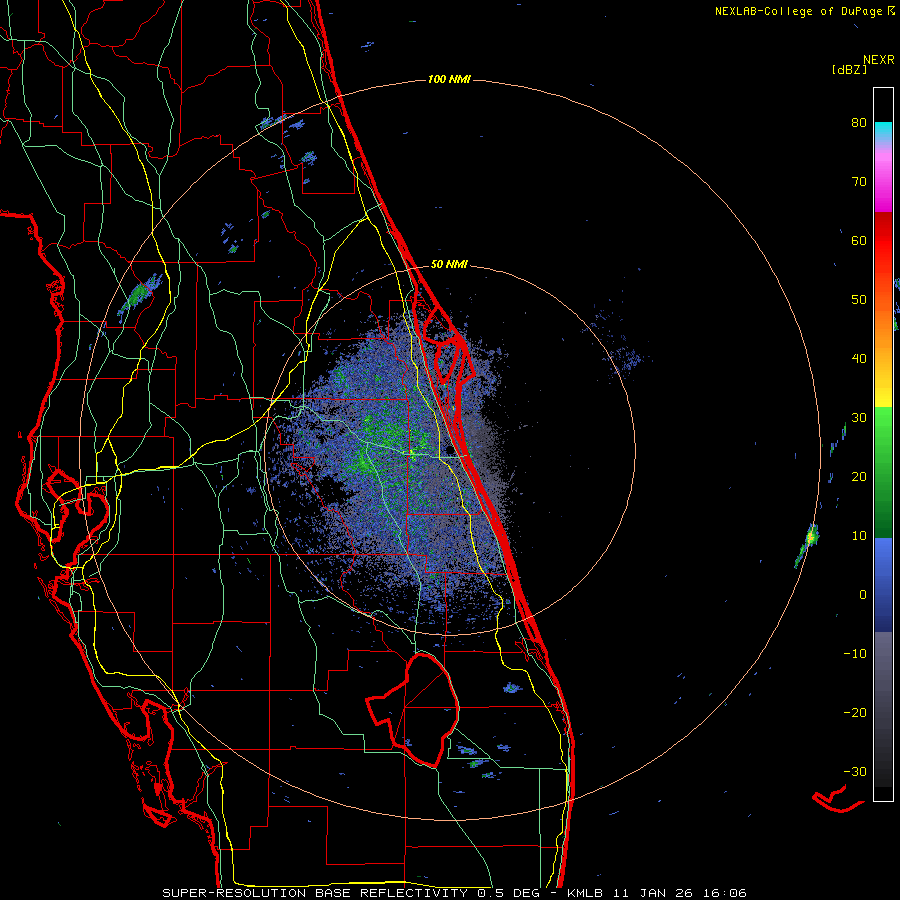The height and width of the screenshot is (900, 900).
Task: Click the NEXR label above the color scale
Action: pyautogui.click(x=879, y=60)
